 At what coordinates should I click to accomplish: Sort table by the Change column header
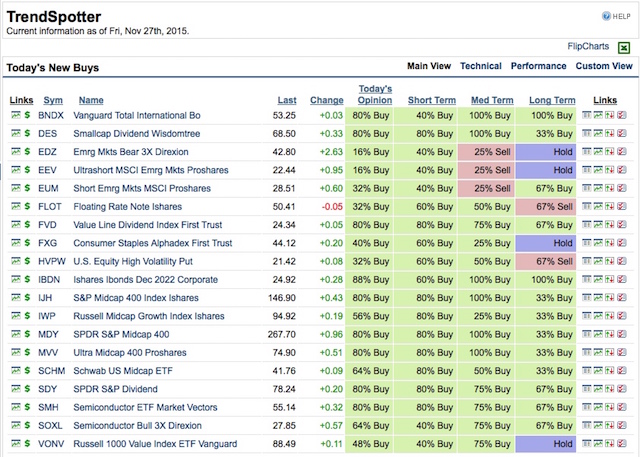327,100
